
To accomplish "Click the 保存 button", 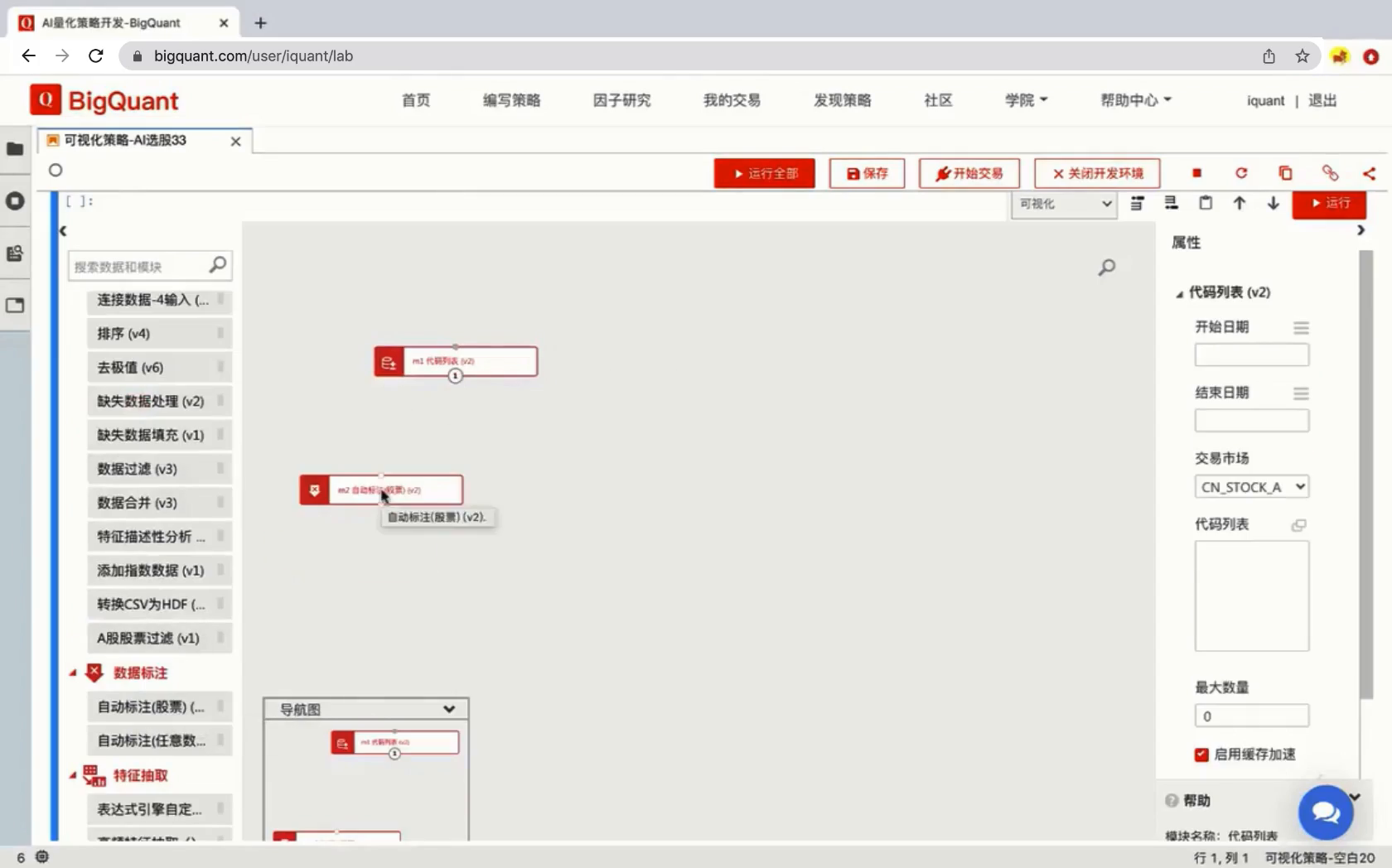I will pos(867,173).
